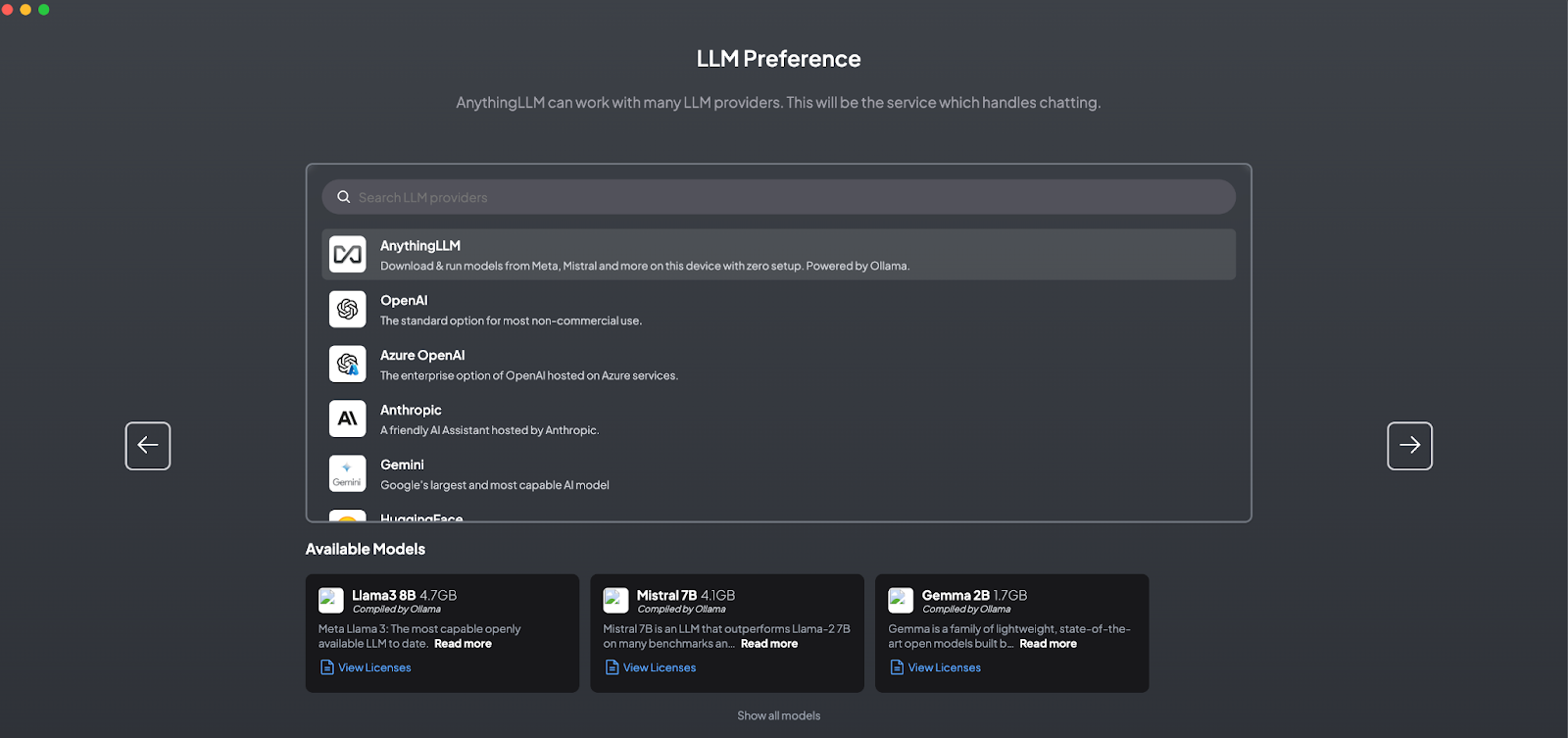Click the license document icon under Llama3 8B
Image resolution: width=1568 pixels, height=738 pixels.
[x=327, y=667]
